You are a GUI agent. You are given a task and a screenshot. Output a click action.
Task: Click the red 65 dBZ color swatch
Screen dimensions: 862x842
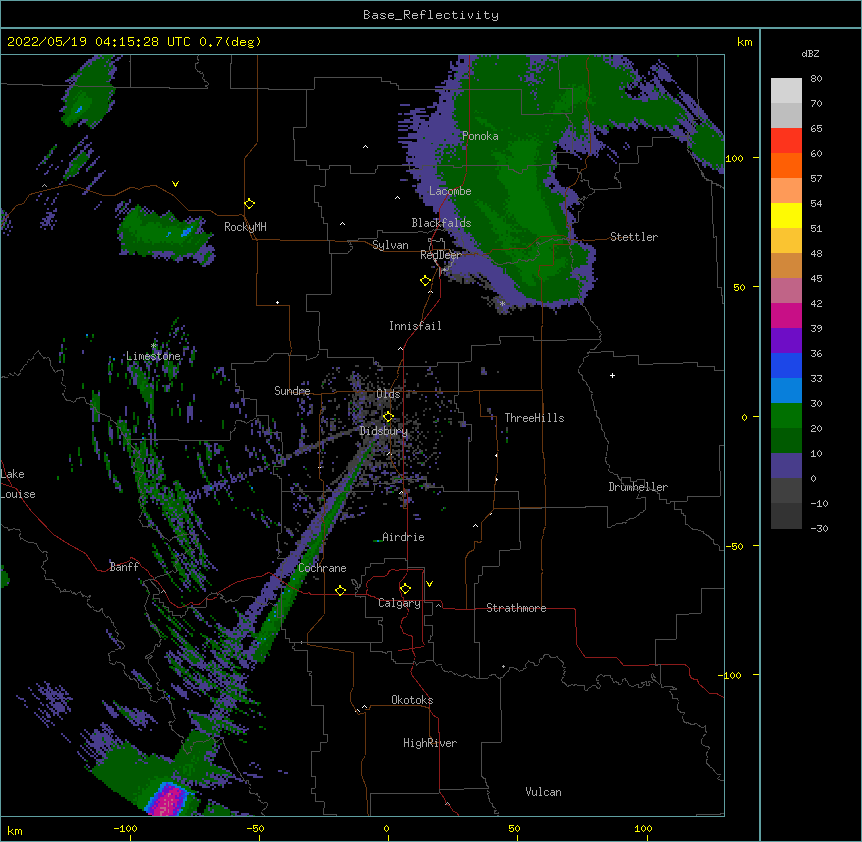coord(786,140)
